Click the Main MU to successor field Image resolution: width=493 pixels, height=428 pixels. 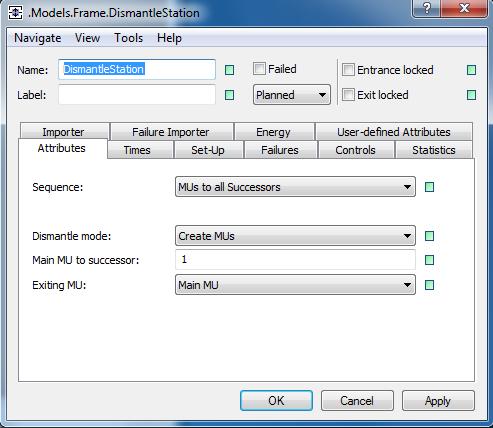coord(295,260)
